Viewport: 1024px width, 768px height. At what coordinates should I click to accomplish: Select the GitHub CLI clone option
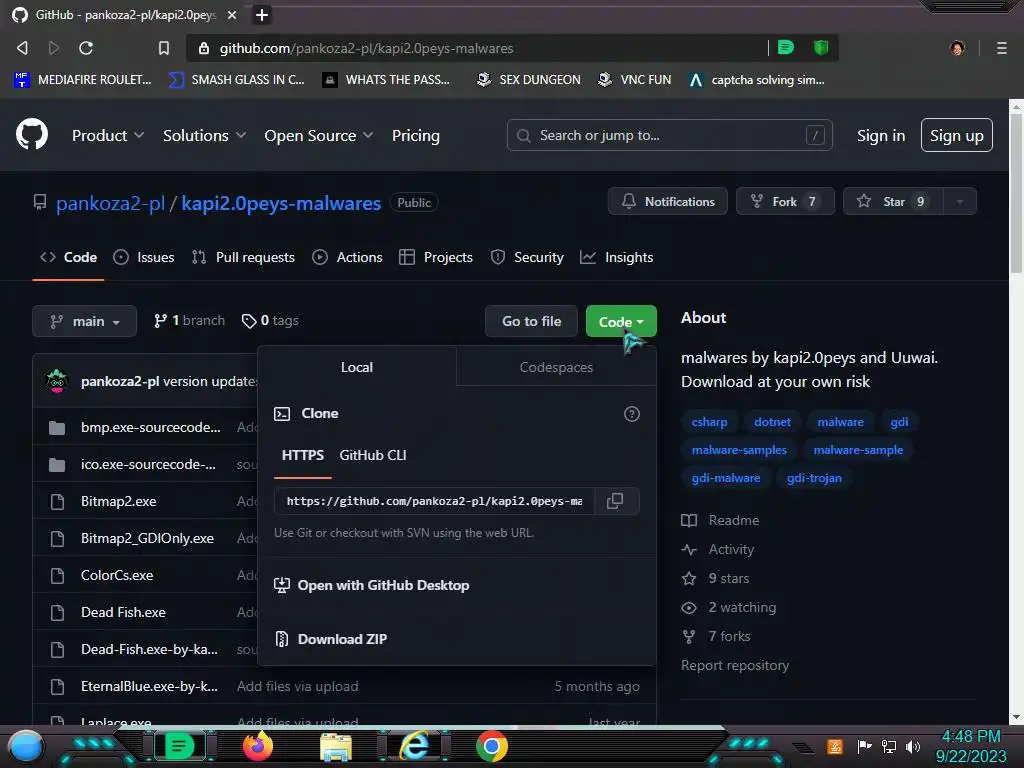click(373, 455)
